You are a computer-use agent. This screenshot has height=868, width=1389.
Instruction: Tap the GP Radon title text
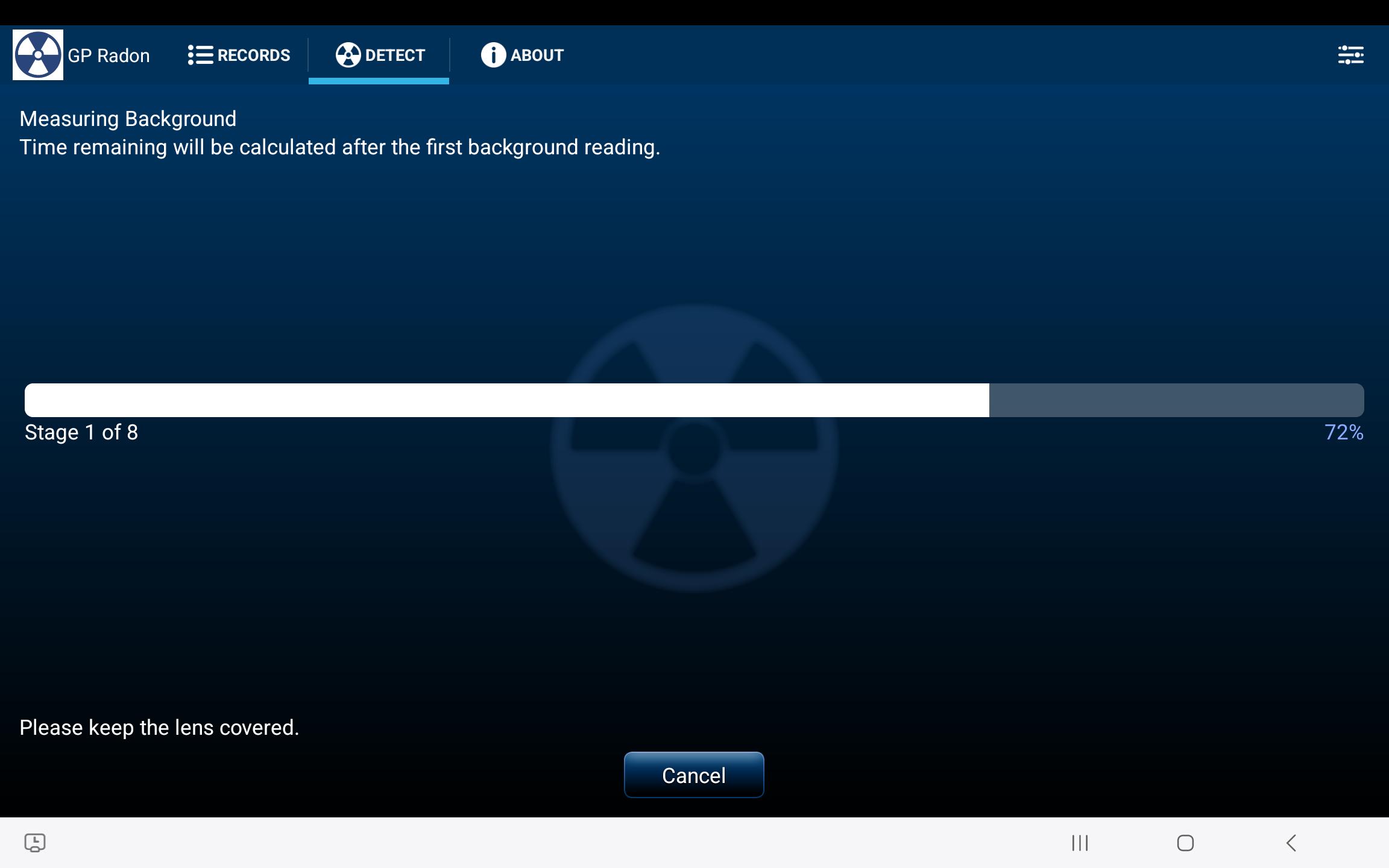[x=109, y=55]
